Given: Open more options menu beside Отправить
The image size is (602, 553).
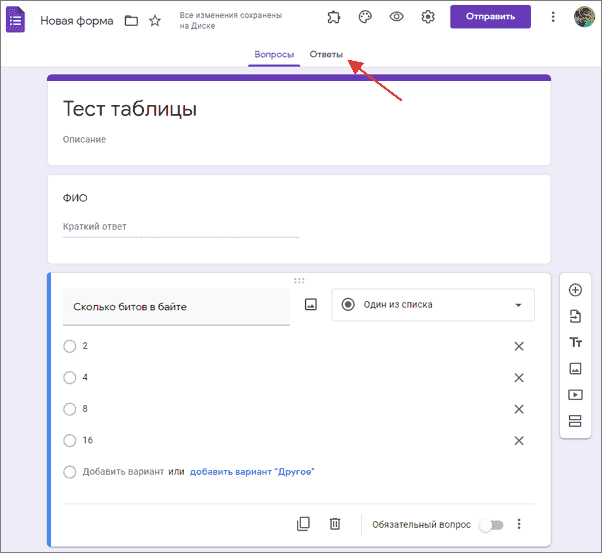Looking at the screenshot, I should click(x=553, y=17).
